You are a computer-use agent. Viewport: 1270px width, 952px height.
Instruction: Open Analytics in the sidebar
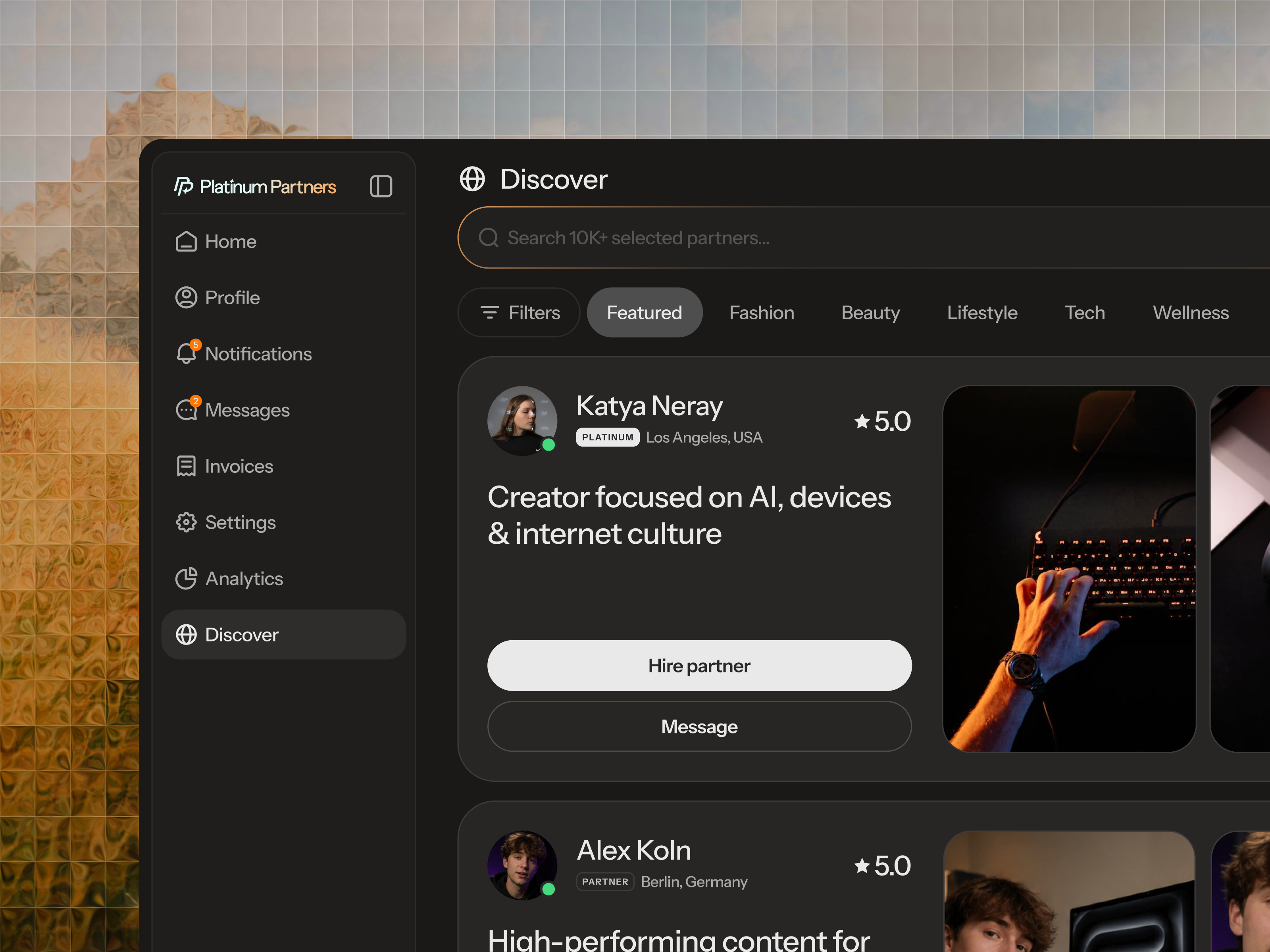coord(284,578)
